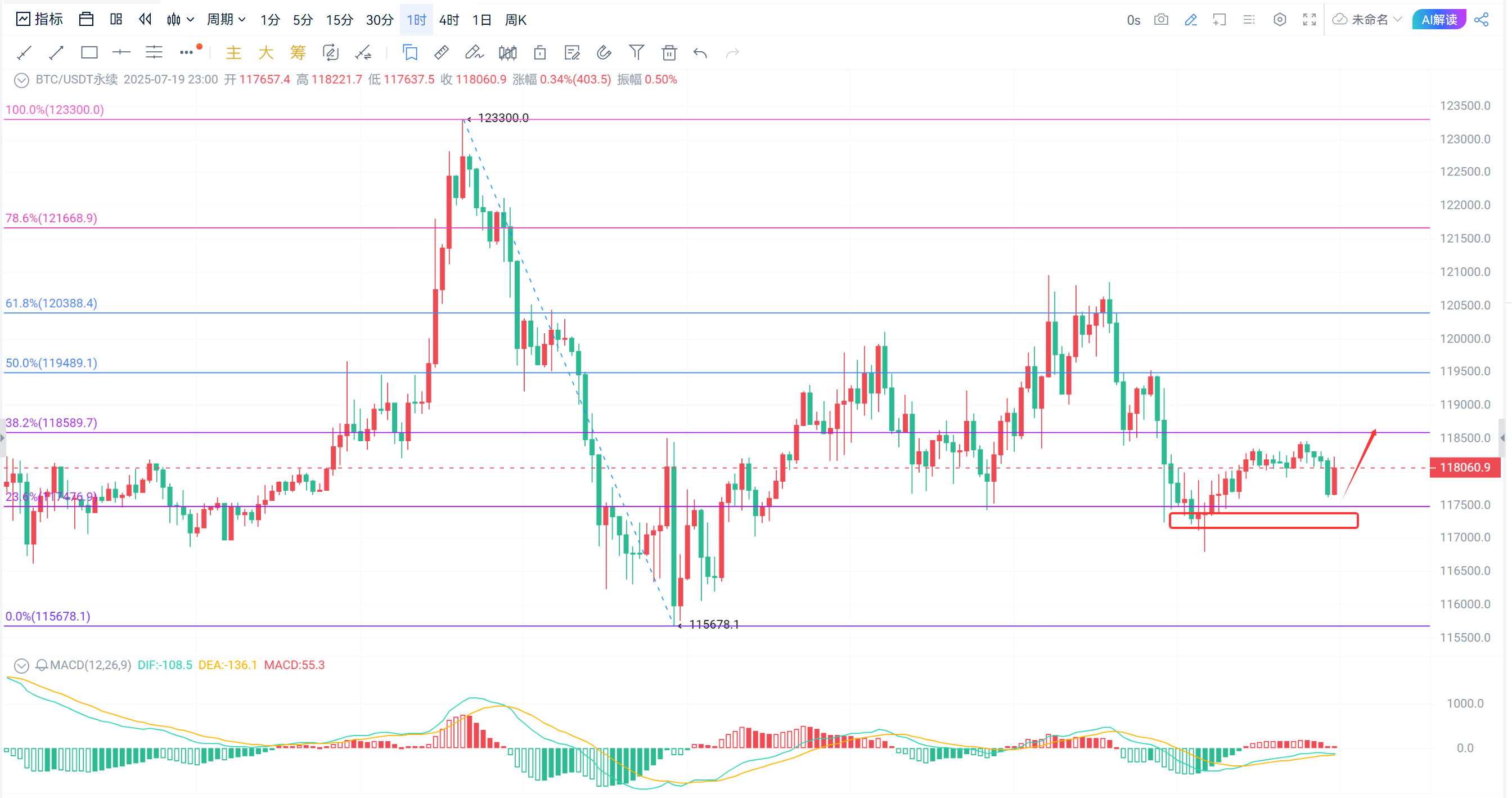Toggle the 大 large-order indicator
The image size is (1512, 798).
(266, 53)
